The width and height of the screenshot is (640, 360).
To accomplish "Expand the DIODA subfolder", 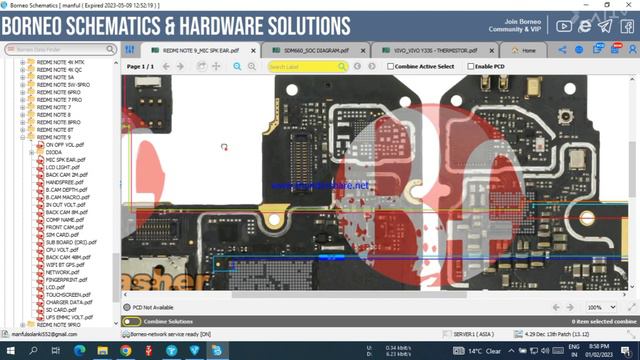I will click(31, 152).
